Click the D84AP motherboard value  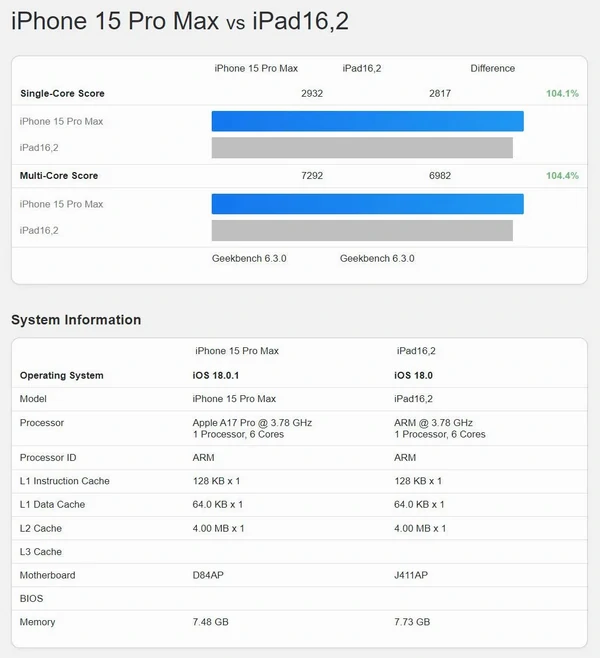coord(210,575)
